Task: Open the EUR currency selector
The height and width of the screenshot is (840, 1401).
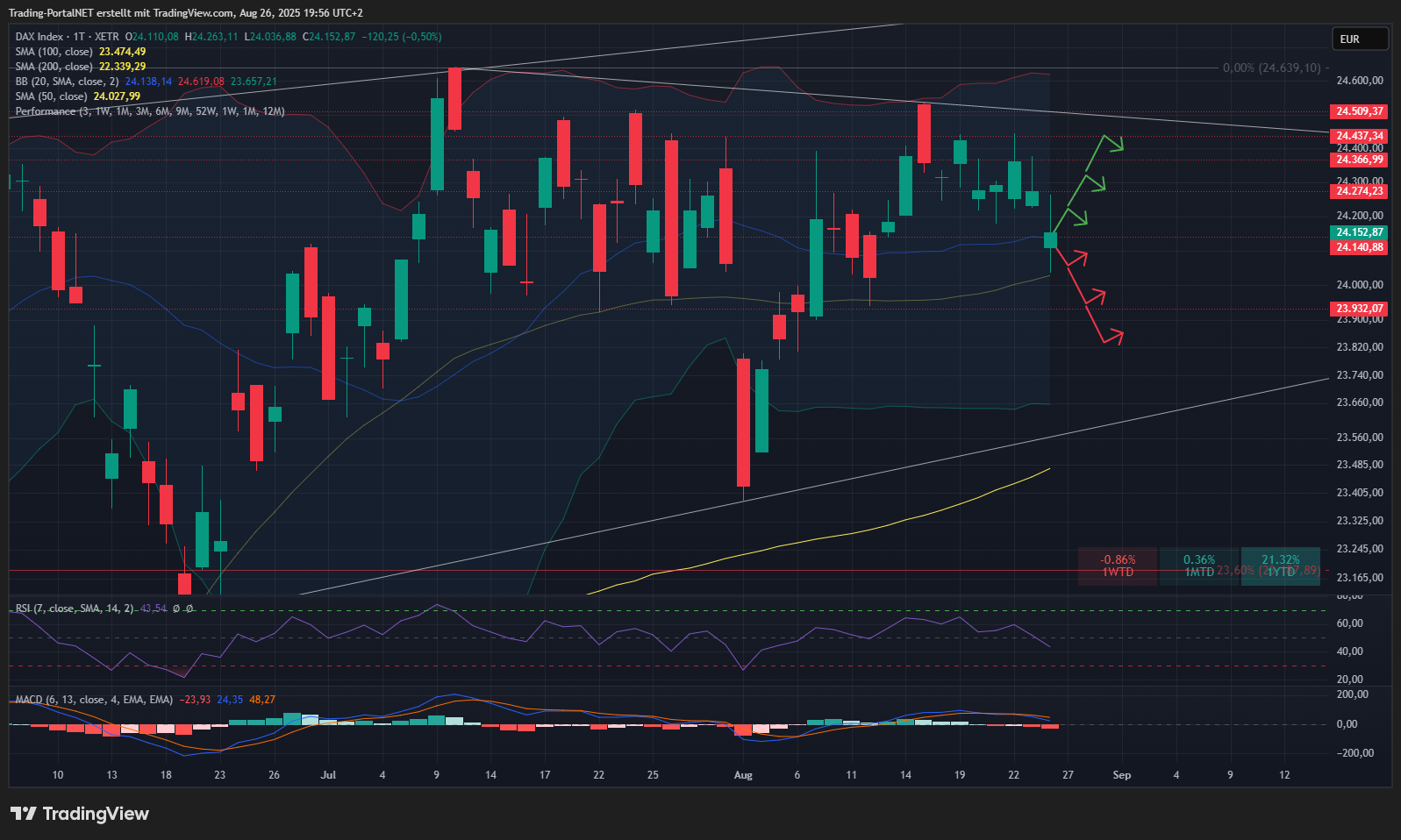Action: click(x=1359, y=39)
